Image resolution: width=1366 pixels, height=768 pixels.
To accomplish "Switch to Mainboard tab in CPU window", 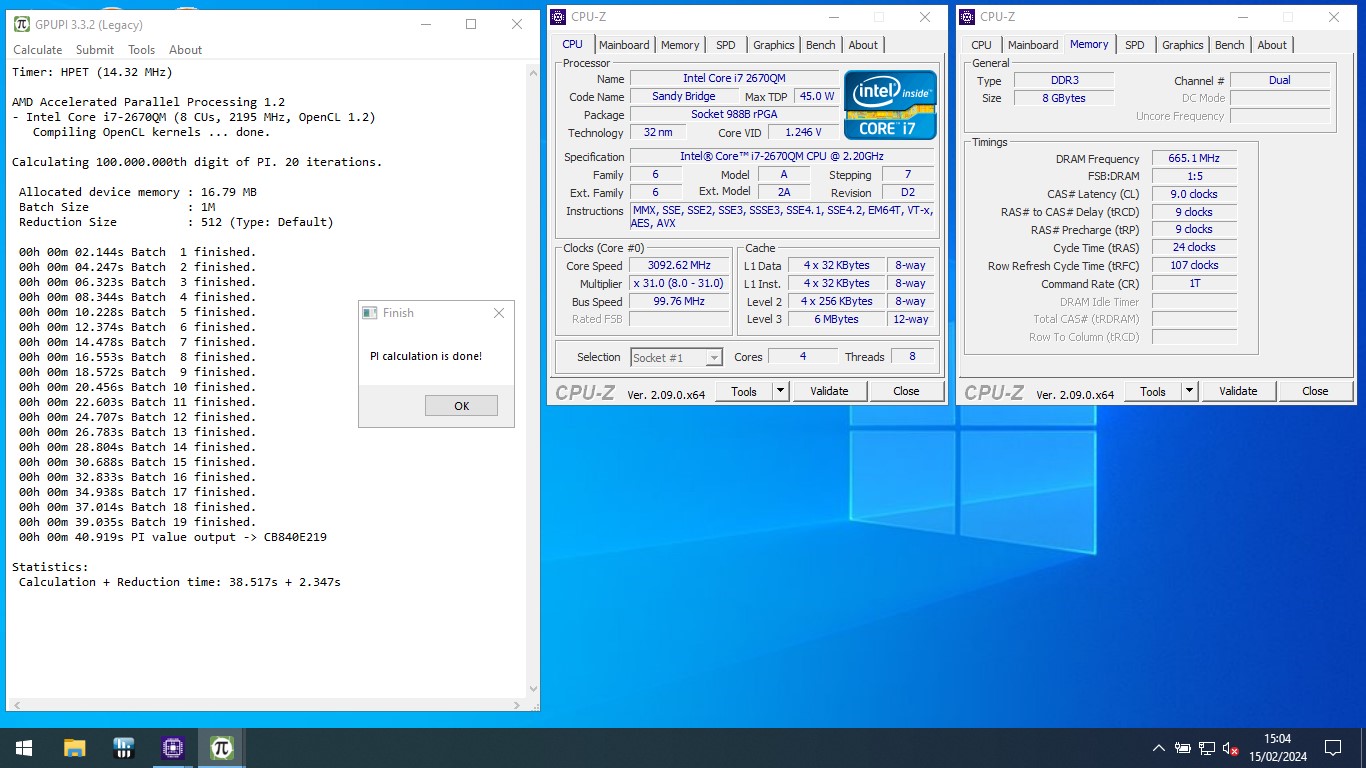I will 624,45.
